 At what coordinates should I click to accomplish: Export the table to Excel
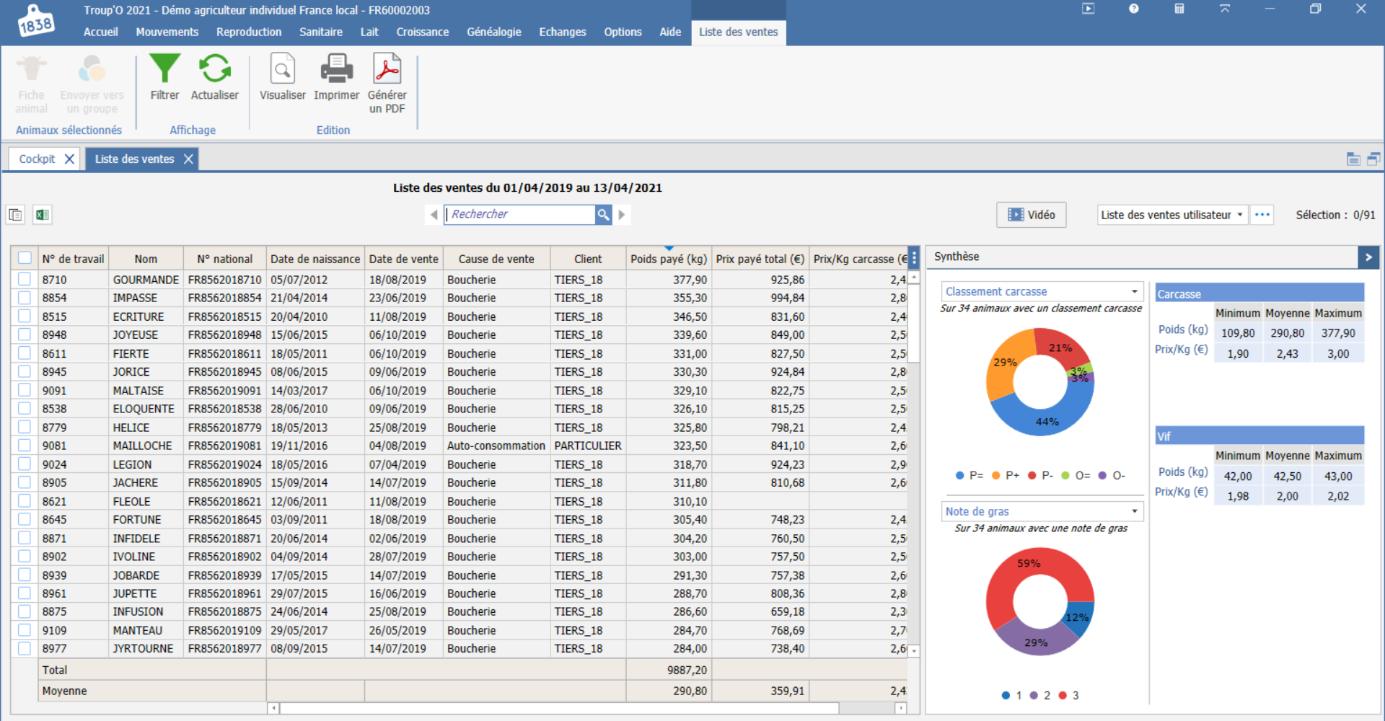coord(43,214)
